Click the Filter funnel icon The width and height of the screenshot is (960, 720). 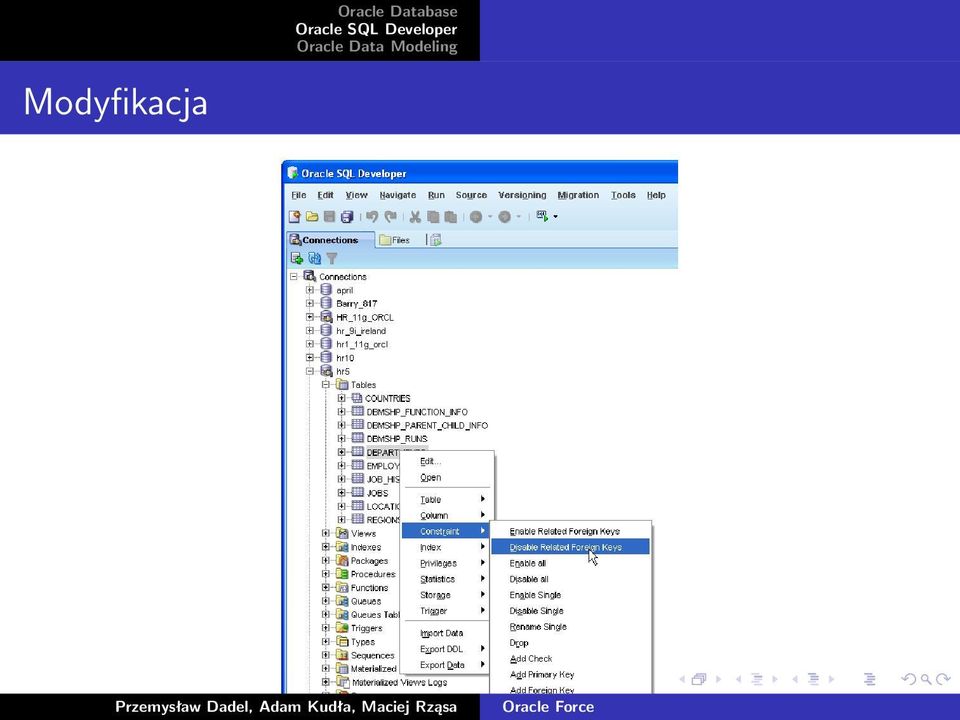(332, 259)
